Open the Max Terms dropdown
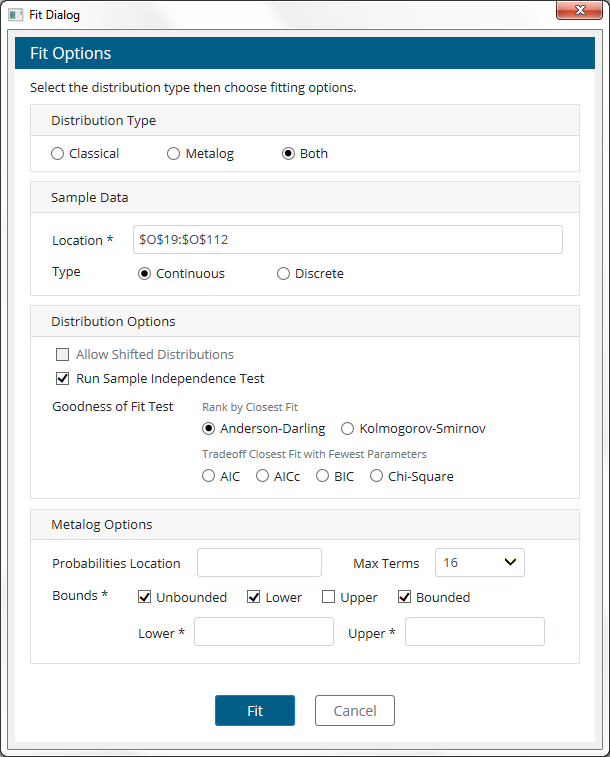The height and width of the screenshot is (757, 610). 480,563
